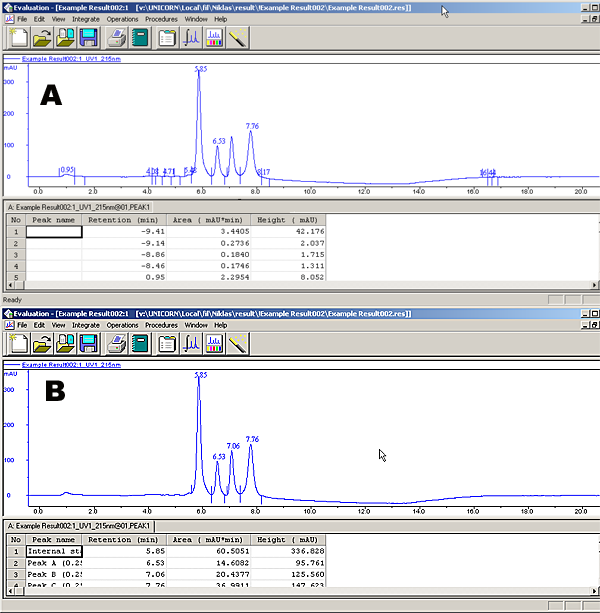The image size is (600, 613).
Task: Click the Print icon in top window A
Action: point(116,39)
